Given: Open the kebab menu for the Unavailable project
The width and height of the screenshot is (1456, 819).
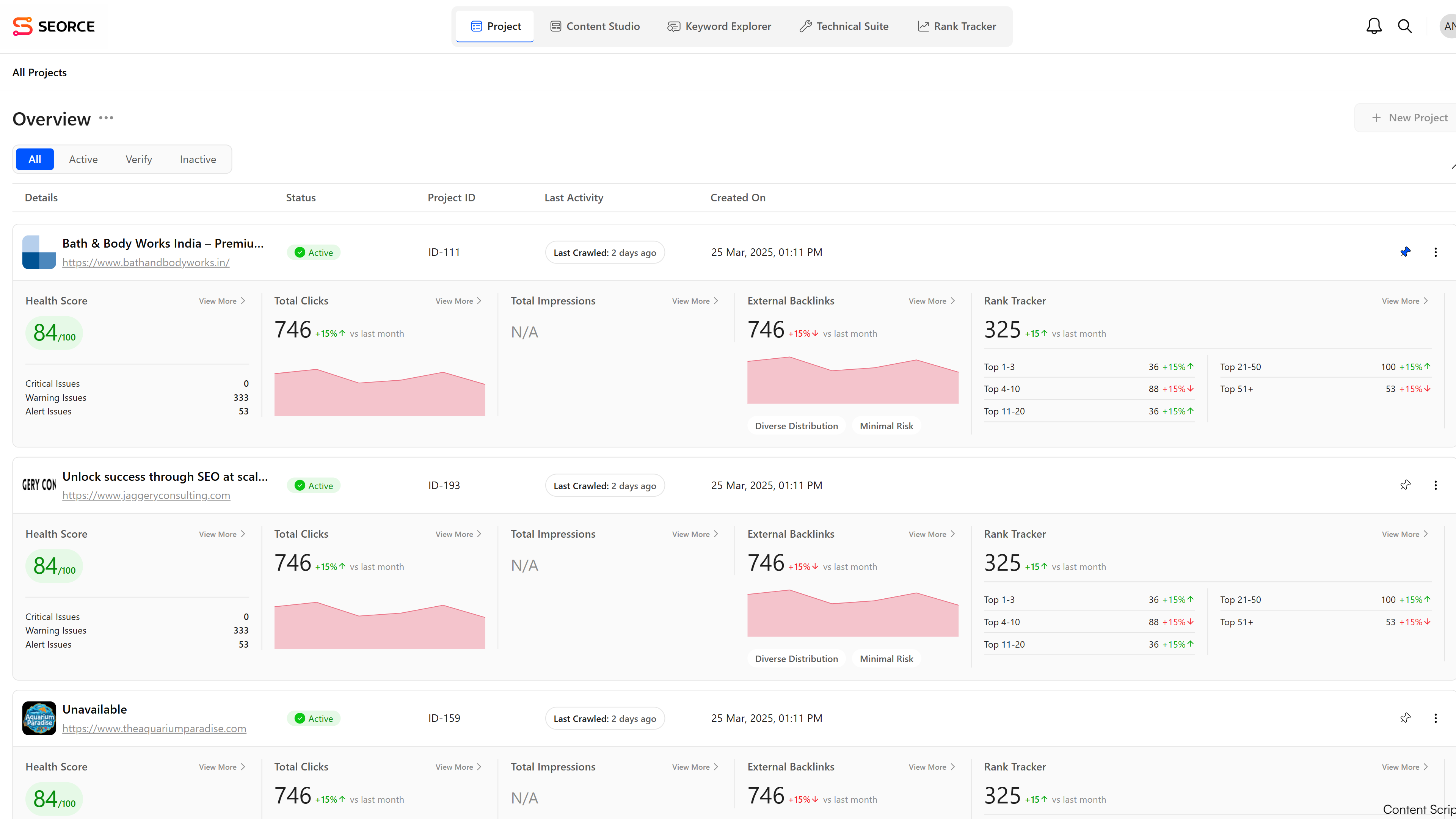Looking at the screenshot, I should pos(1436,718).
